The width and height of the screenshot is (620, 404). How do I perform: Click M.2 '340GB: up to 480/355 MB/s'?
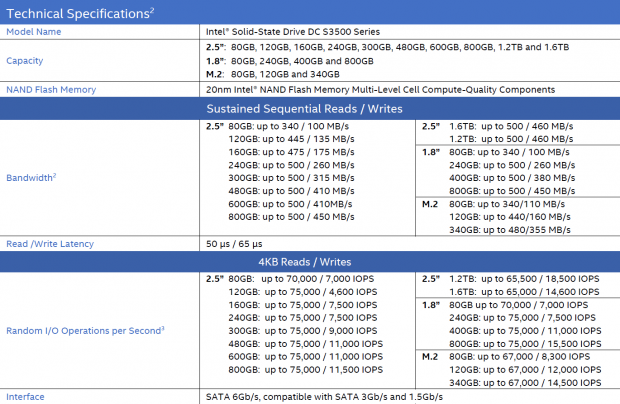(510, 230)
